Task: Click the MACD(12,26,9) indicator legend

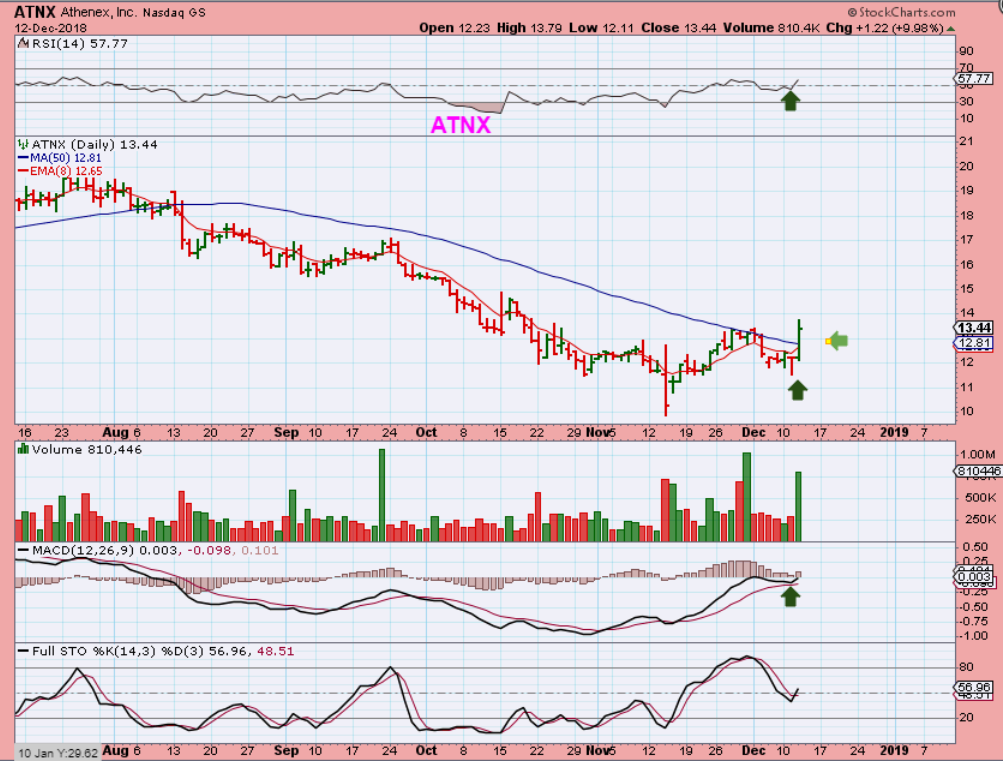Action: [156, 551]
